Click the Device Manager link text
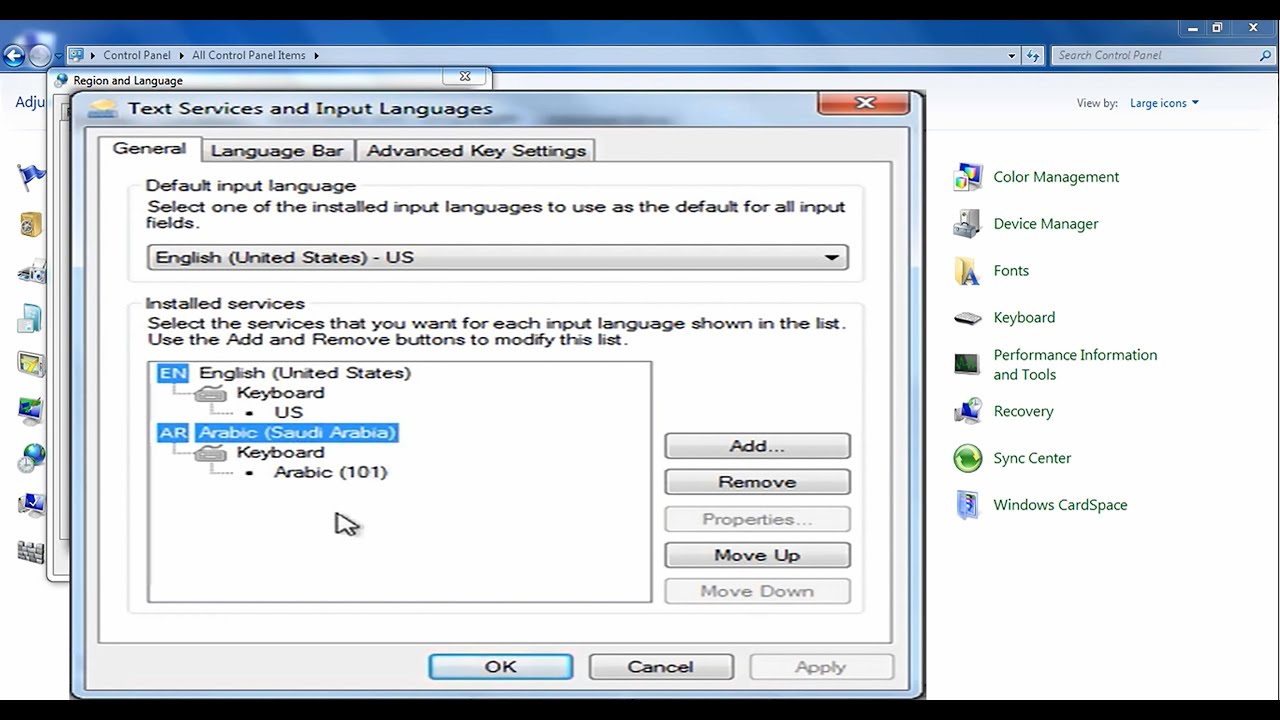This screenshot has width=1280, height=720. 1046,224
